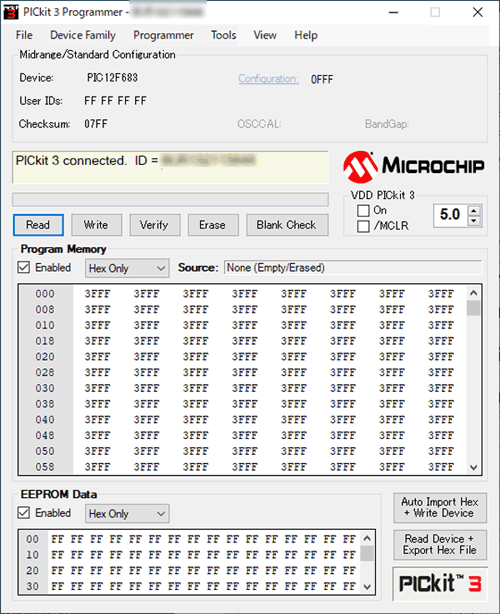Open the View menu
Viewport: 500px width, 614px height.
[x=265, y=35]
